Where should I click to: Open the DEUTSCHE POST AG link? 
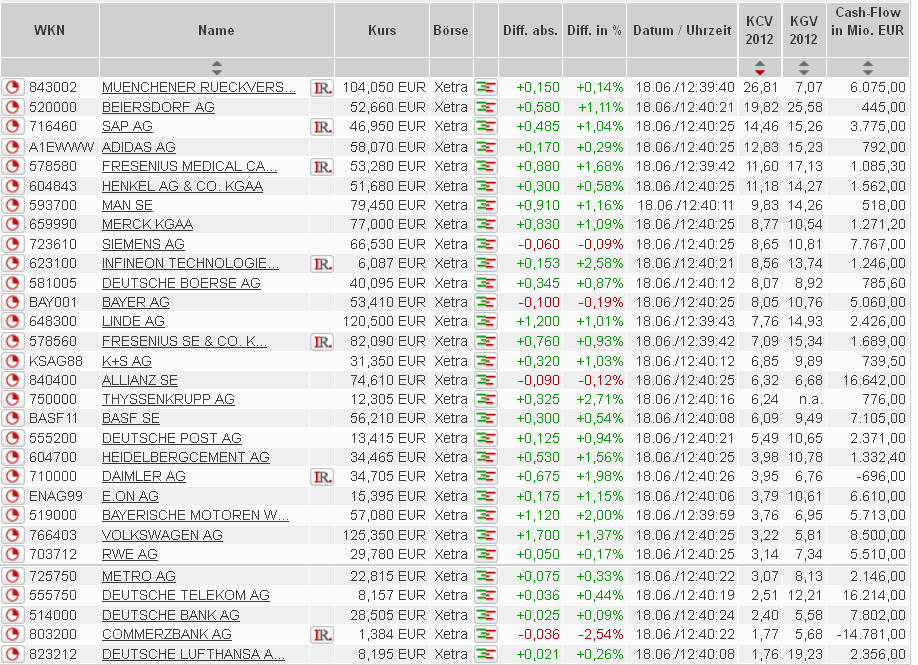tap(172, 438)
